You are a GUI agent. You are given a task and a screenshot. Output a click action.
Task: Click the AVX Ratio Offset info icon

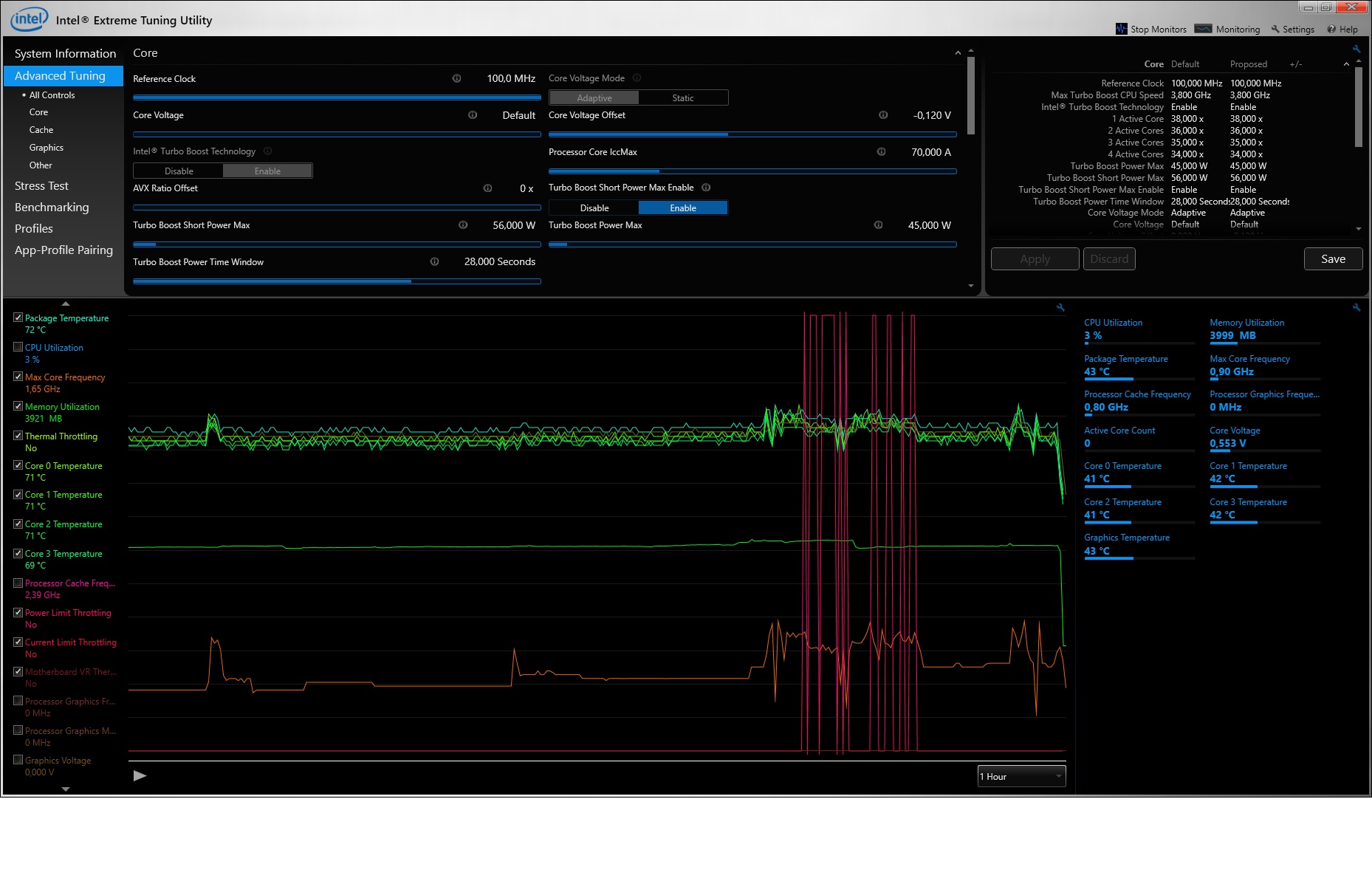(487, 188)
